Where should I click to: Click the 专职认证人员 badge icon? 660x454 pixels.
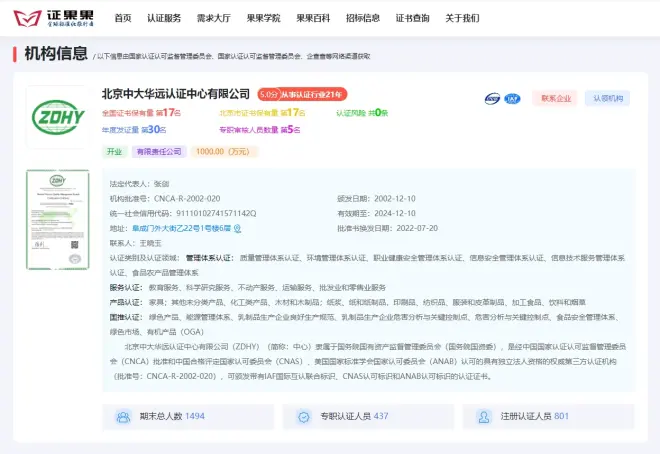(303, 417)
